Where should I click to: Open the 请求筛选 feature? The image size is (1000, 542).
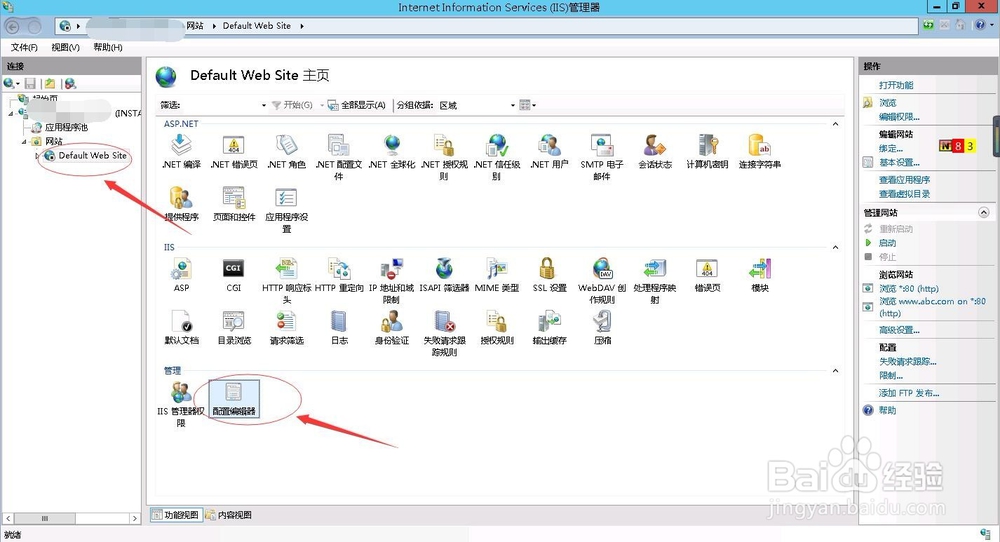286,328
